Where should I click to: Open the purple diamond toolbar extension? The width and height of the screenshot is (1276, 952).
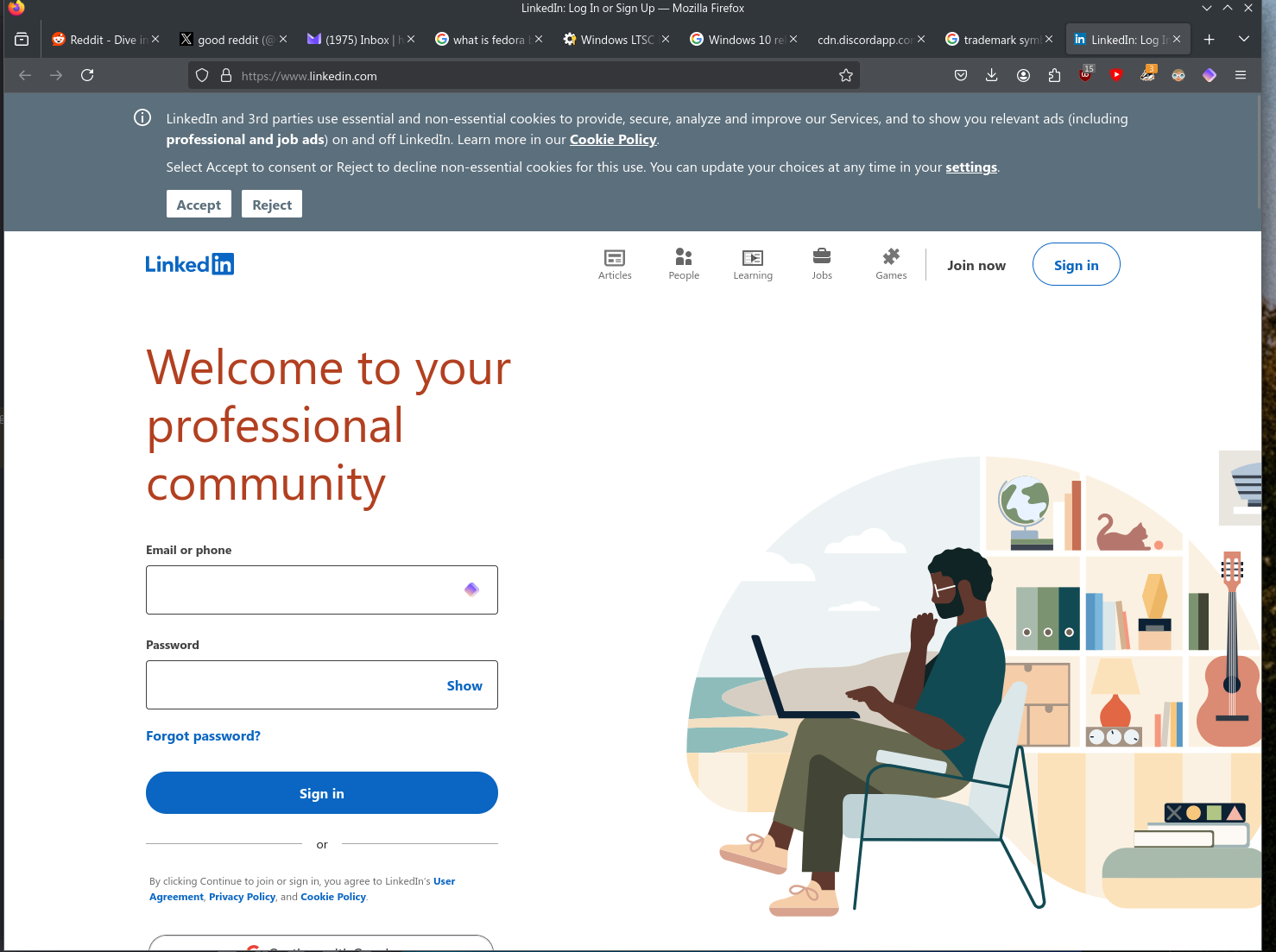pyautogui.click(x=1210, y=76)
